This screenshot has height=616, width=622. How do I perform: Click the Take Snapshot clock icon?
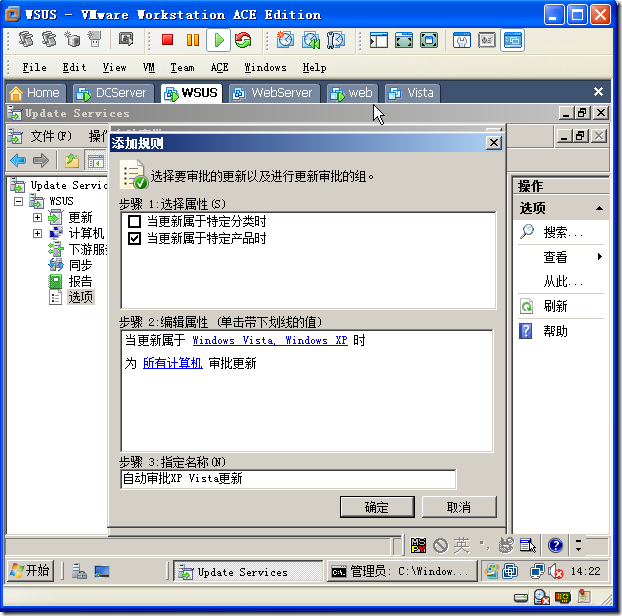point(285,40)
